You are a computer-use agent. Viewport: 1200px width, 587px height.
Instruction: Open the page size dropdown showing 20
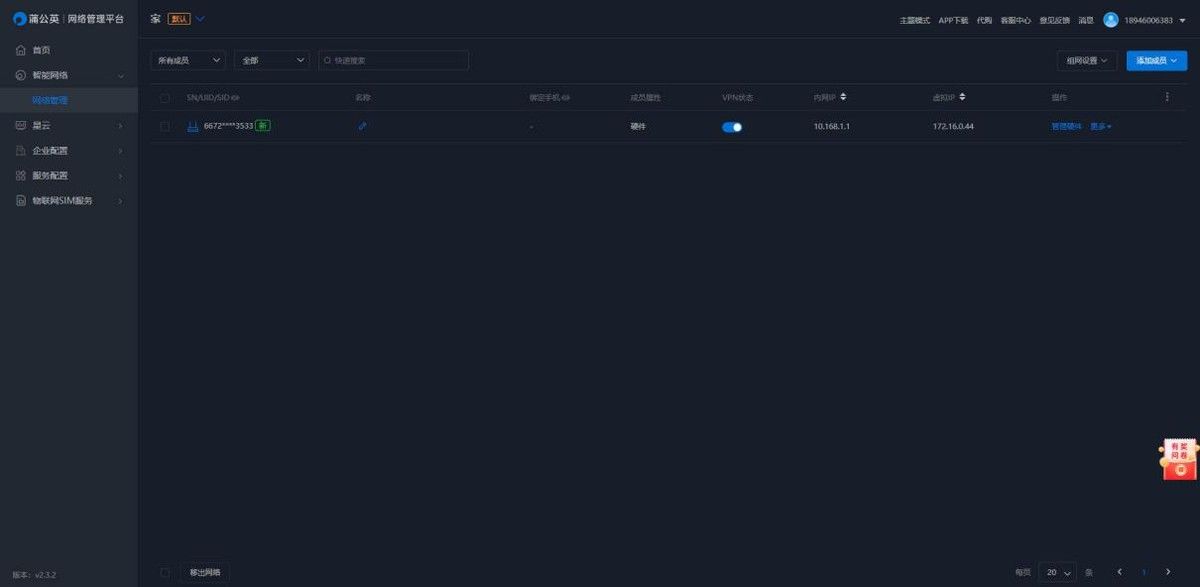pyautogui.click(x=1057, y=572)
